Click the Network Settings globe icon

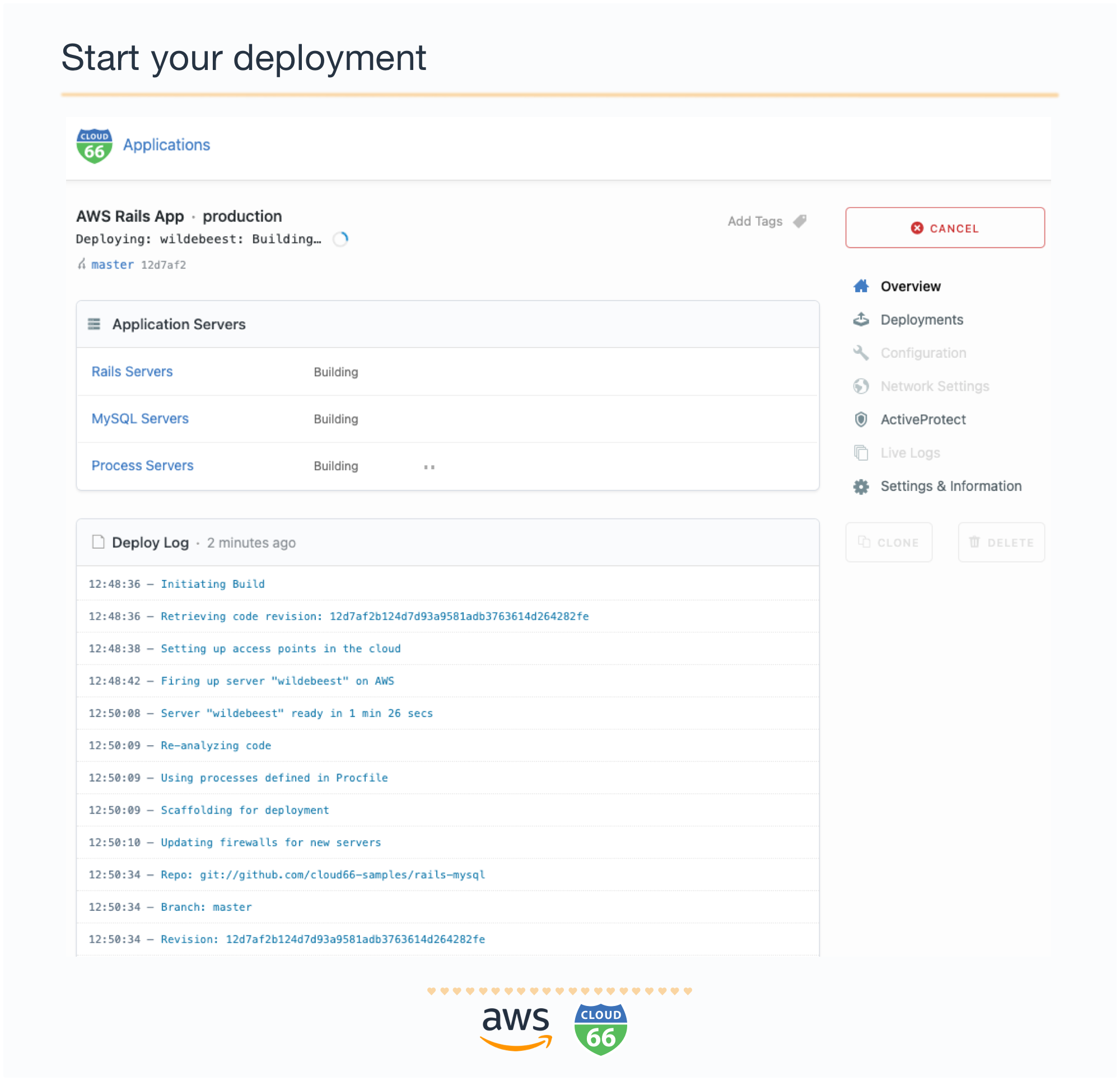coord(861,386)
